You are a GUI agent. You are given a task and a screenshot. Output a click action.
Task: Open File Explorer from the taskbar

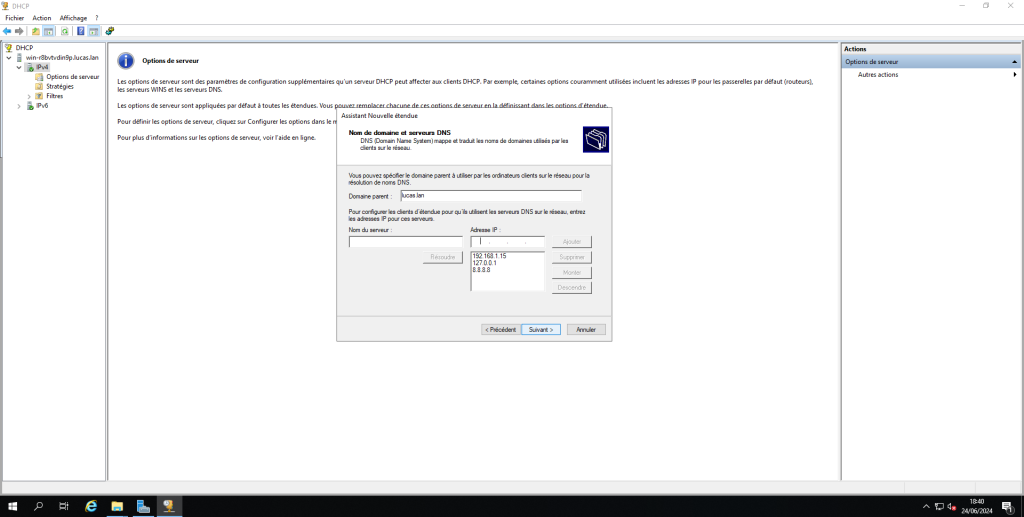[x=117, y=506]
